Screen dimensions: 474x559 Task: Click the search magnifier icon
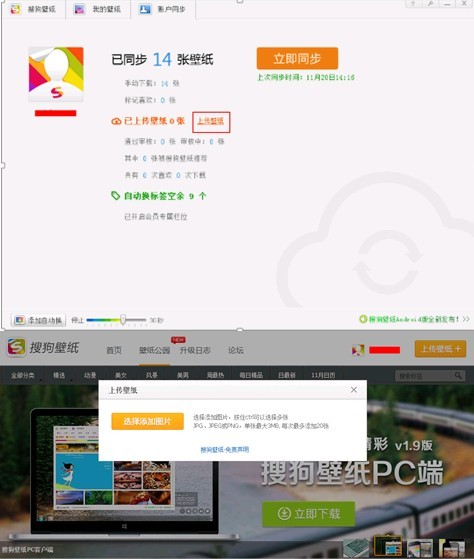[458, 375]
